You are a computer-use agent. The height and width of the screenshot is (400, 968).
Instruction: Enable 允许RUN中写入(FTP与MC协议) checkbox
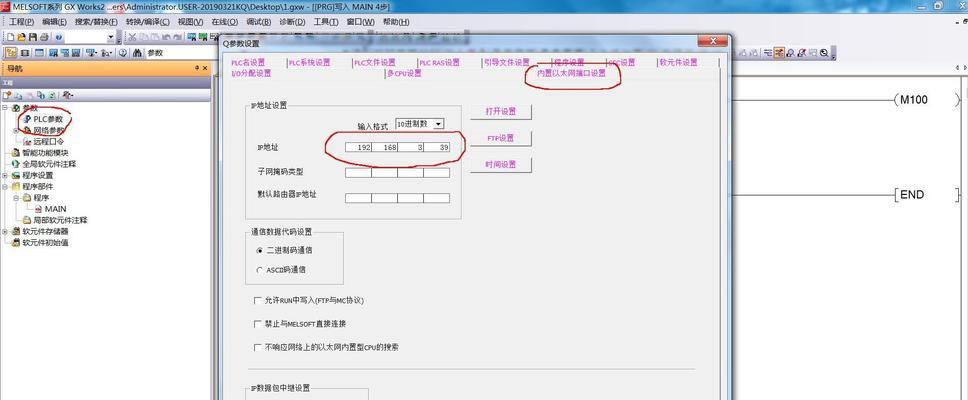258,301
